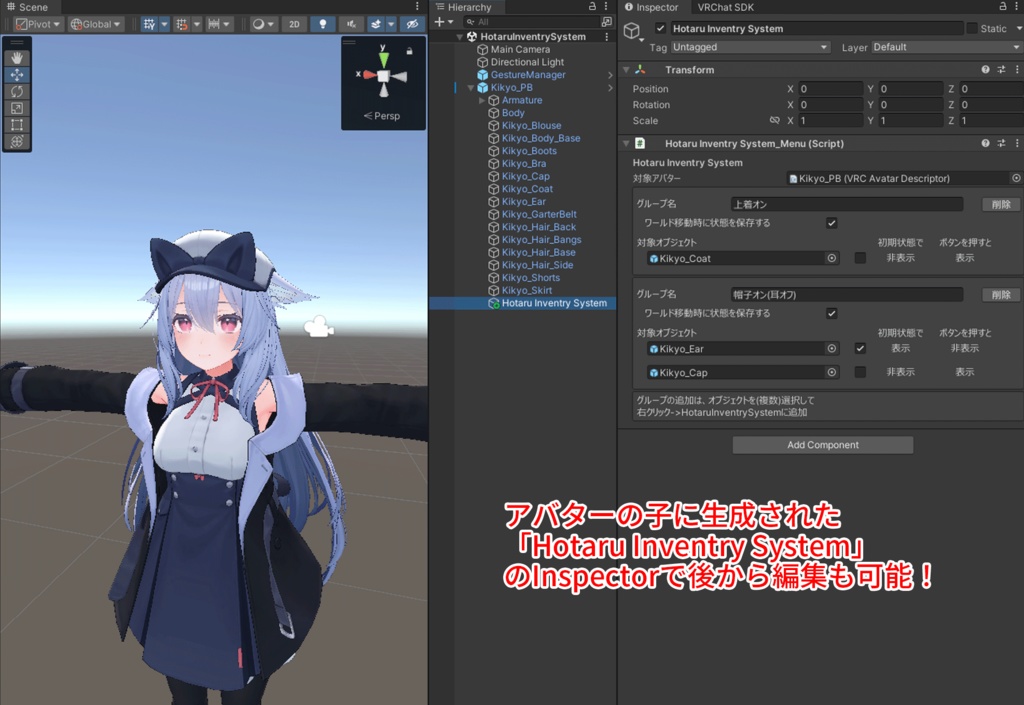Select Kikyo_Hair_Back in the Hierarchy

[538, 226]
